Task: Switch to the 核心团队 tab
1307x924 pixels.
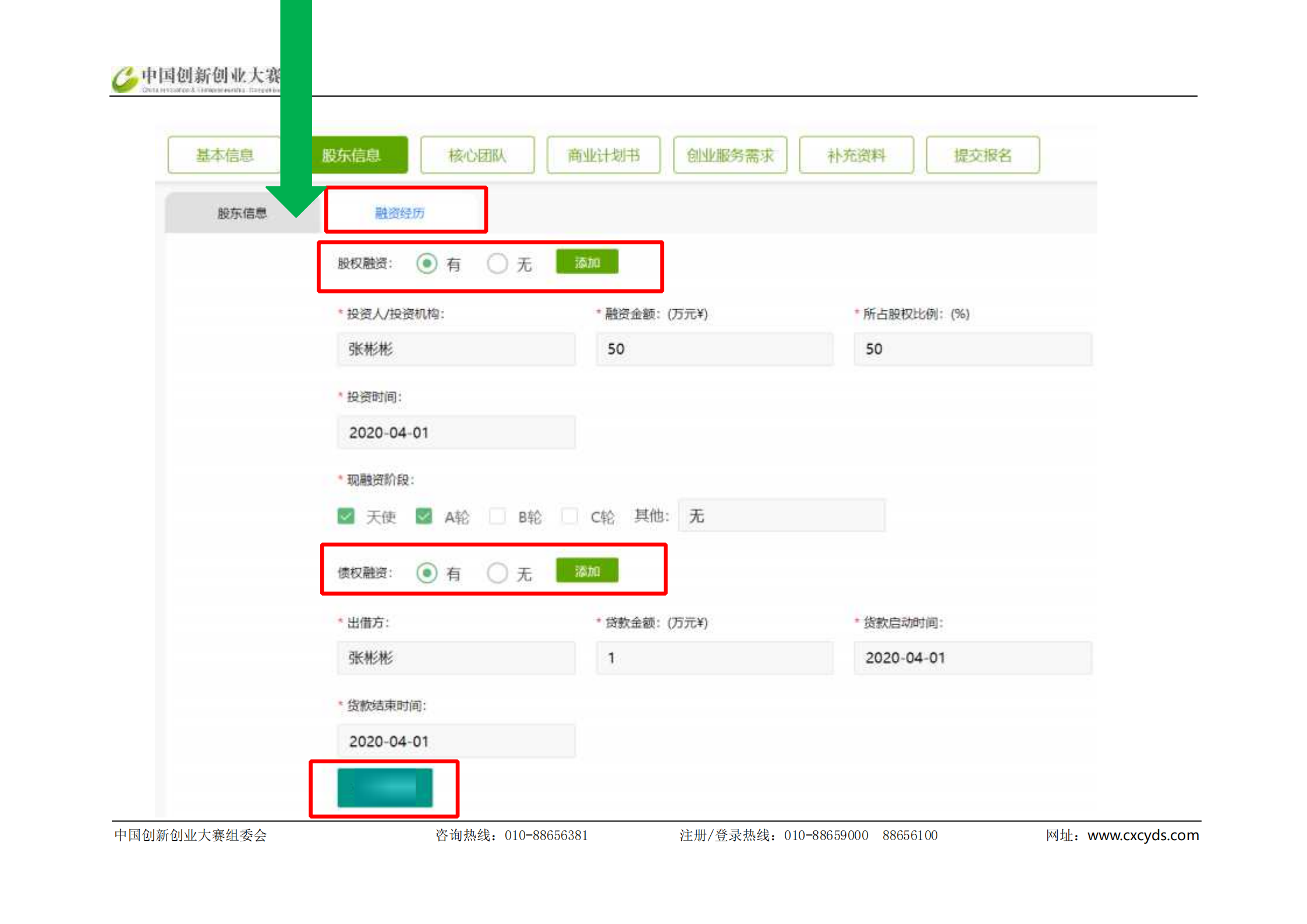Action: (477, 155)
